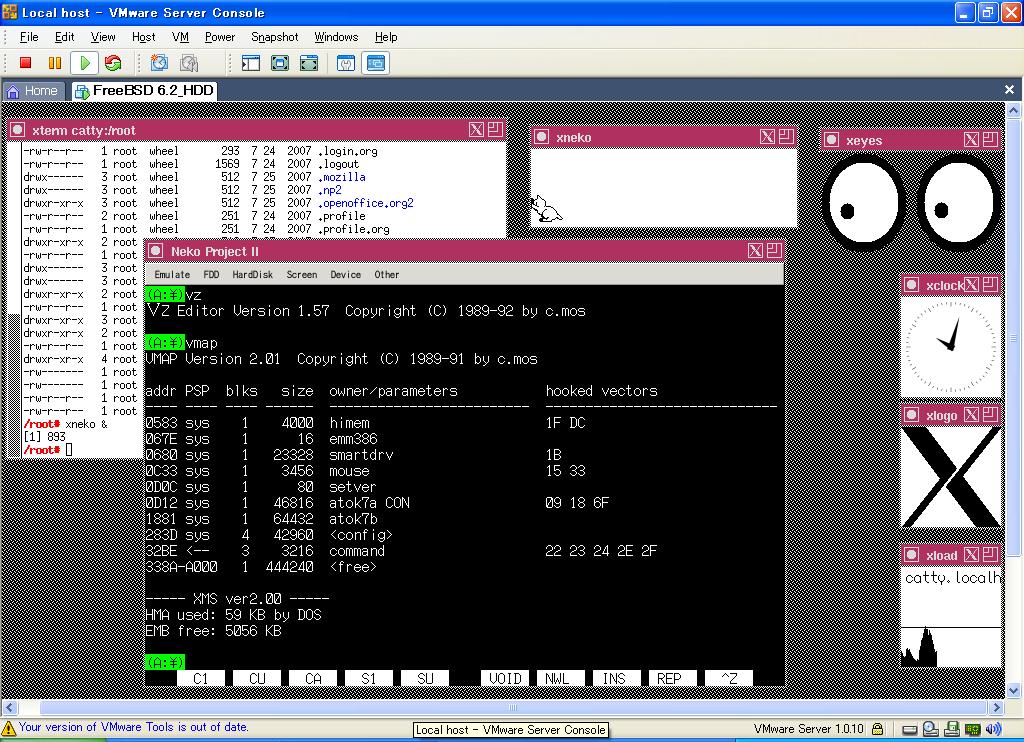Image resolution: width=1024 pixels, height=742 pixels.
Task: Open the Host menu
Action: (143, 37)
